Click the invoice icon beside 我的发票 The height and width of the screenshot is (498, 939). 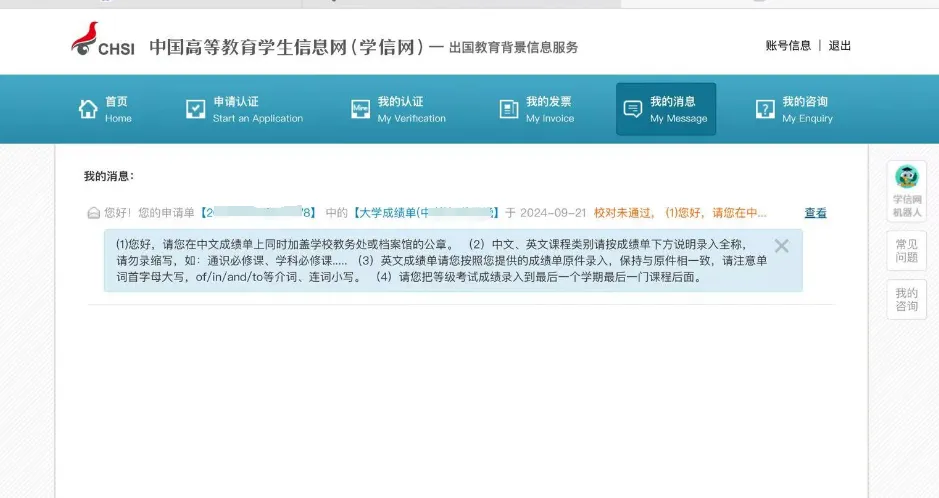[509, 109]
